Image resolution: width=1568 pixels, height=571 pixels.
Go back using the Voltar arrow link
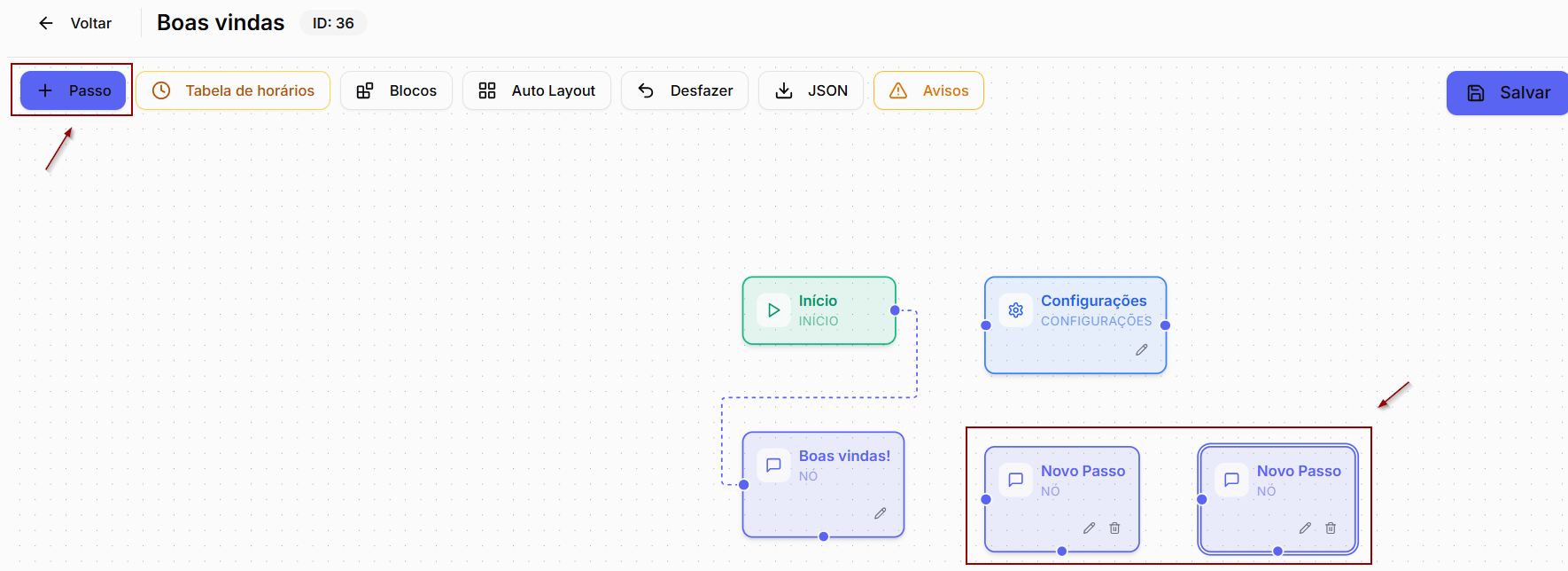point(74,23)
